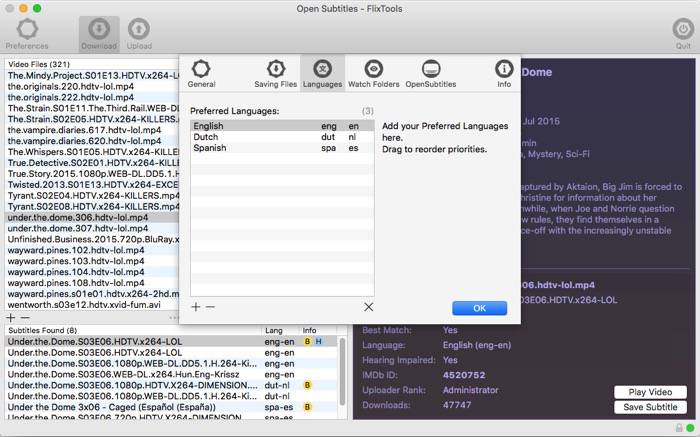Screen dimensions: 700x437
Task: Click the subtitles list vertical scrollbar
Action: (x=342, y=372)
